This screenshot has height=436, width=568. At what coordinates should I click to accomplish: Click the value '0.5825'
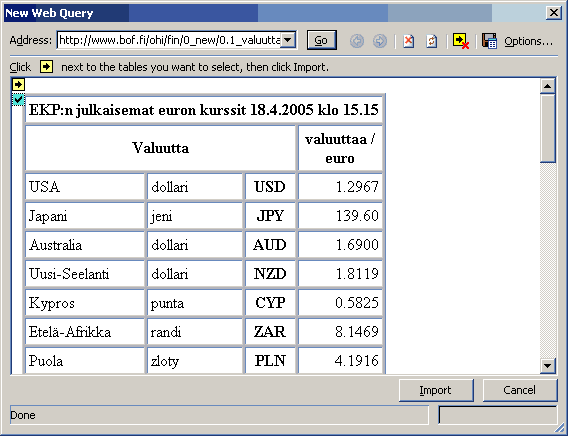pos(357,303)
